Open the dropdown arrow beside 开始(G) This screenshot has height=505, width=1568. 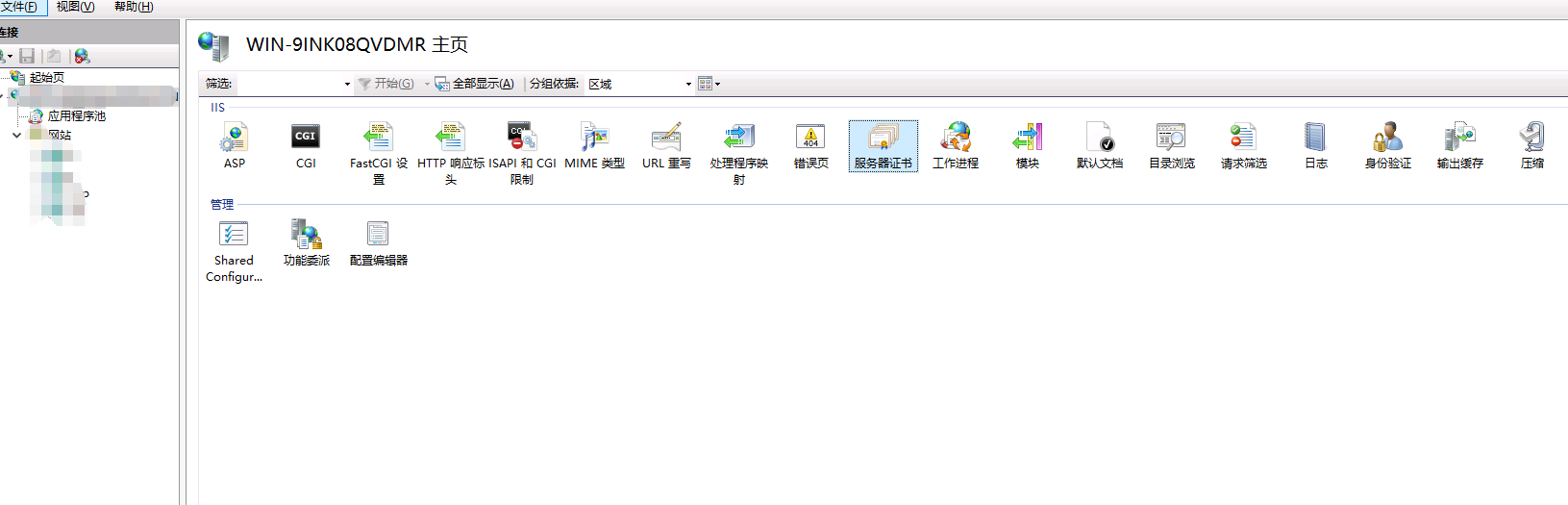click(427, 85)
